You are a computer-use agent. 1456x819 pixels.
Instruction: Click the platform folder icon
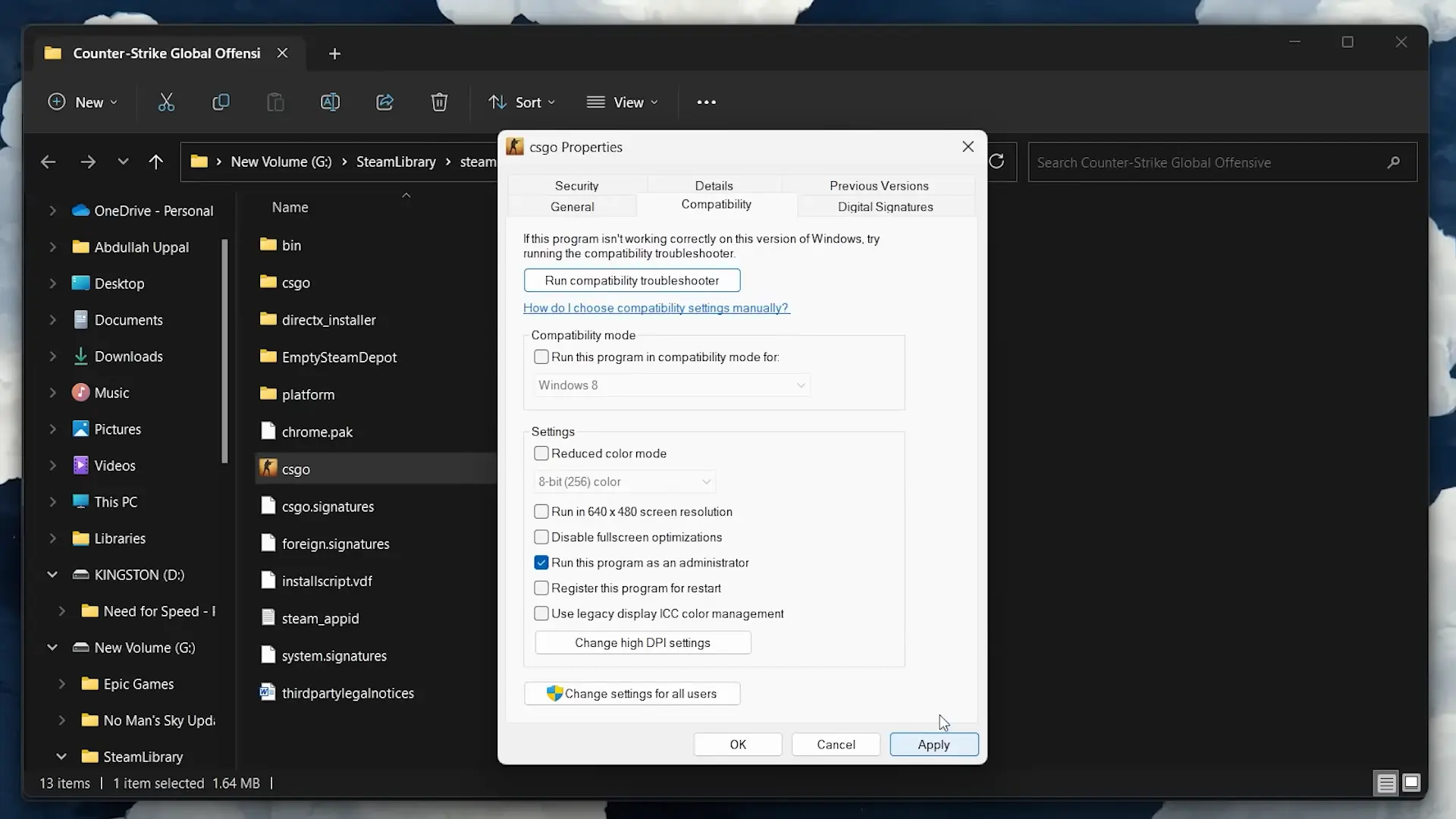pyautogui.click(x=266, y=393)
